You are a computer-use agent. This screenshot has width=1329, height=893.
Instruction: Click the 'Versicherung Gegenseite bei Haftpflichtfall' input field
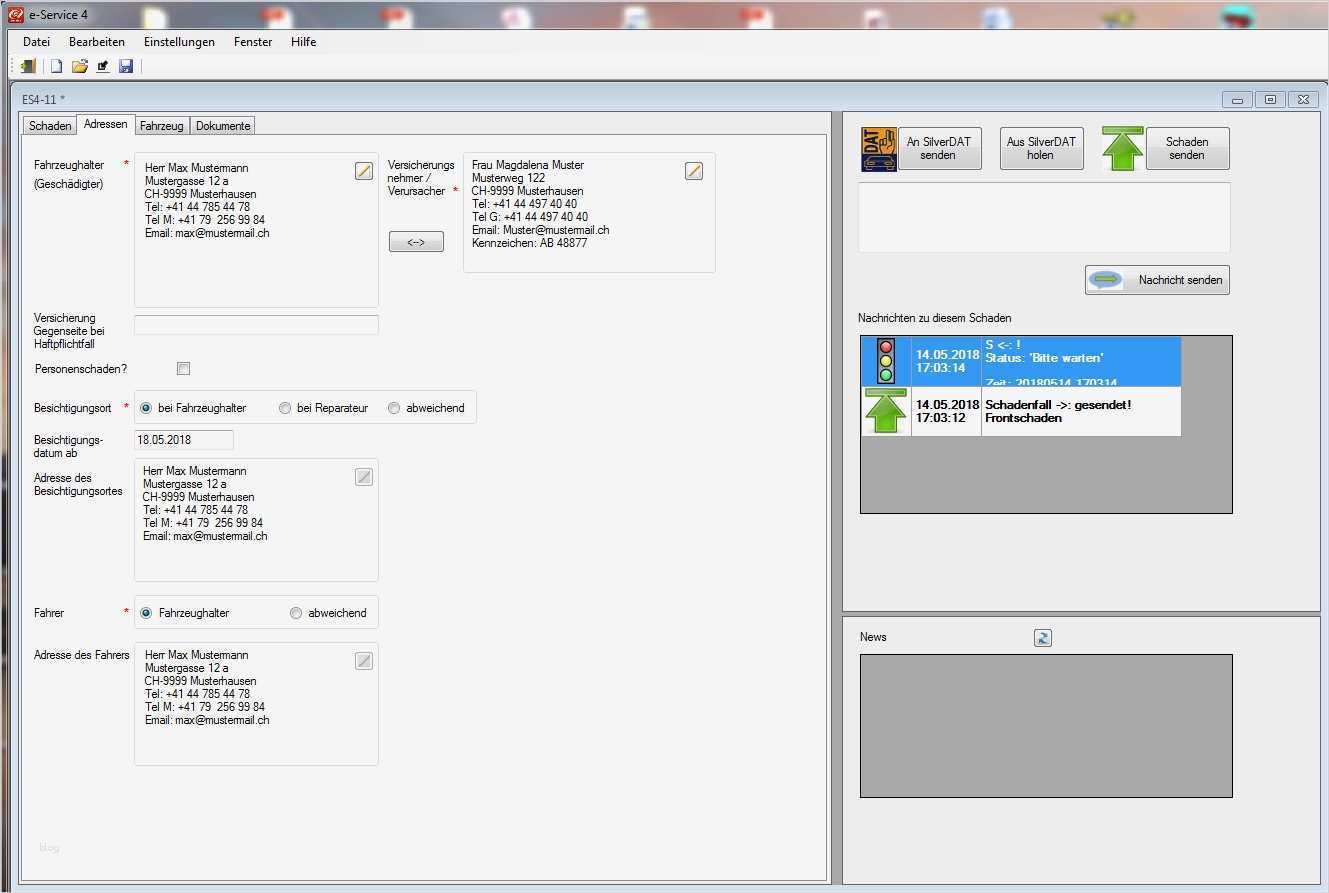click(x=256, y=325)
